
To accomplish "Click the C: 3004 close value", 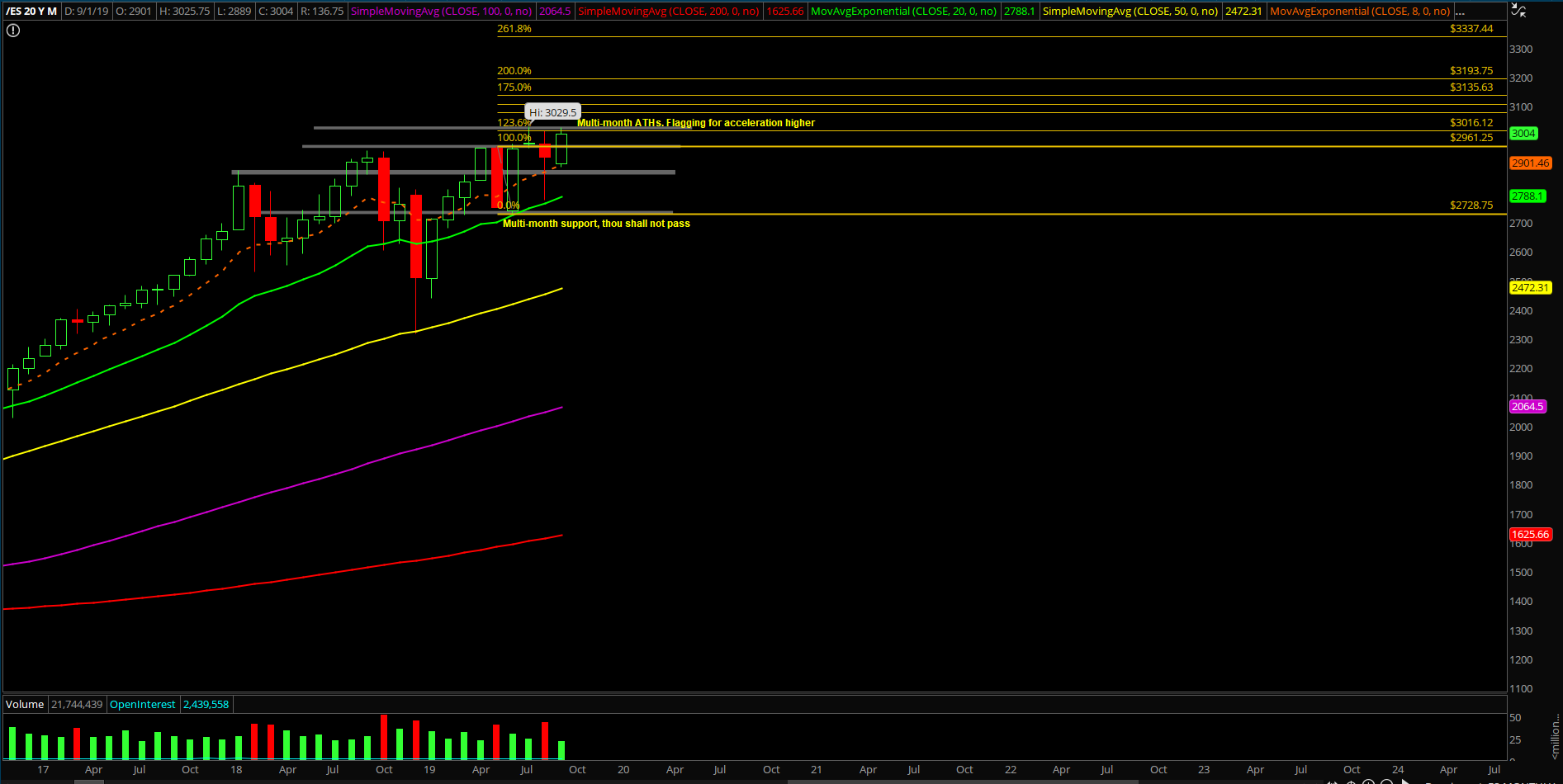I will 276,12.
